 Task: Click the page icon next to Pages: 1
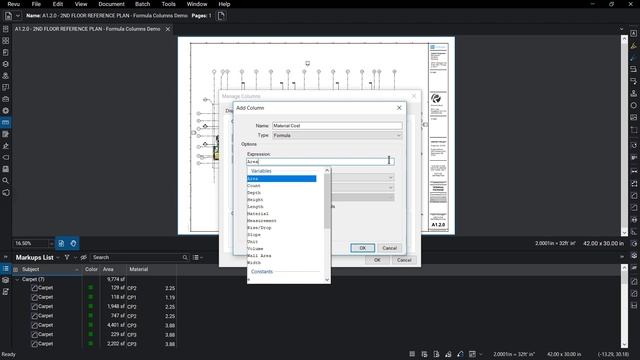point(221,16)
